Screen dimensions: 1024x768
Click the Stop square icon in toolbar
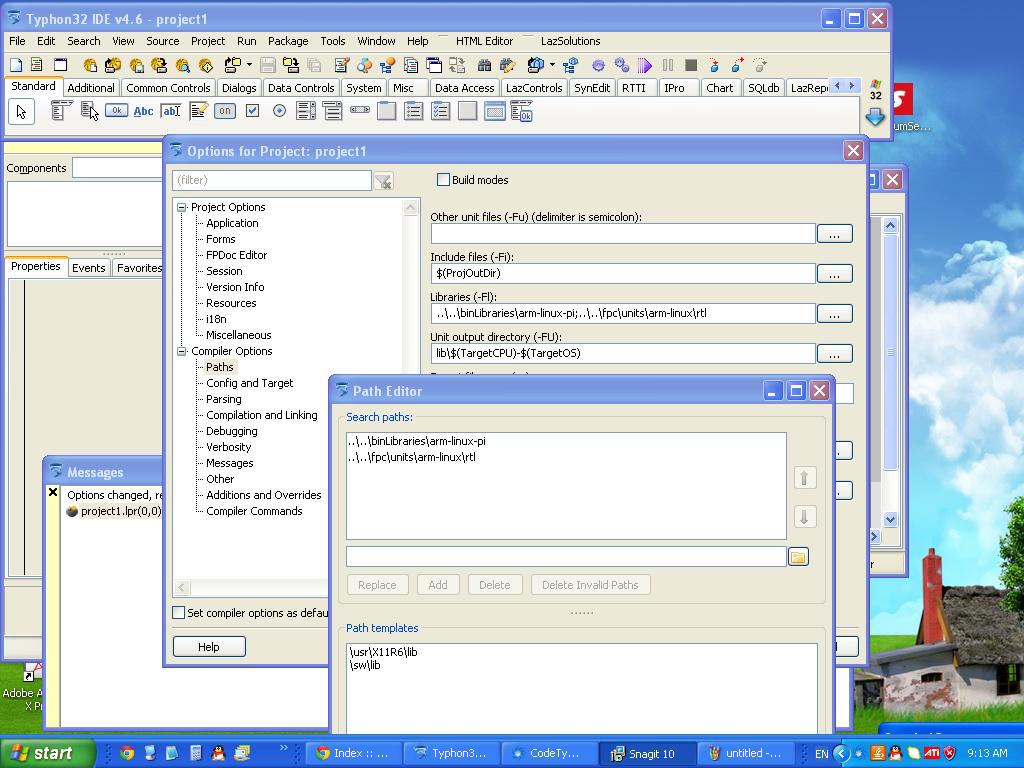click(691, 65)
